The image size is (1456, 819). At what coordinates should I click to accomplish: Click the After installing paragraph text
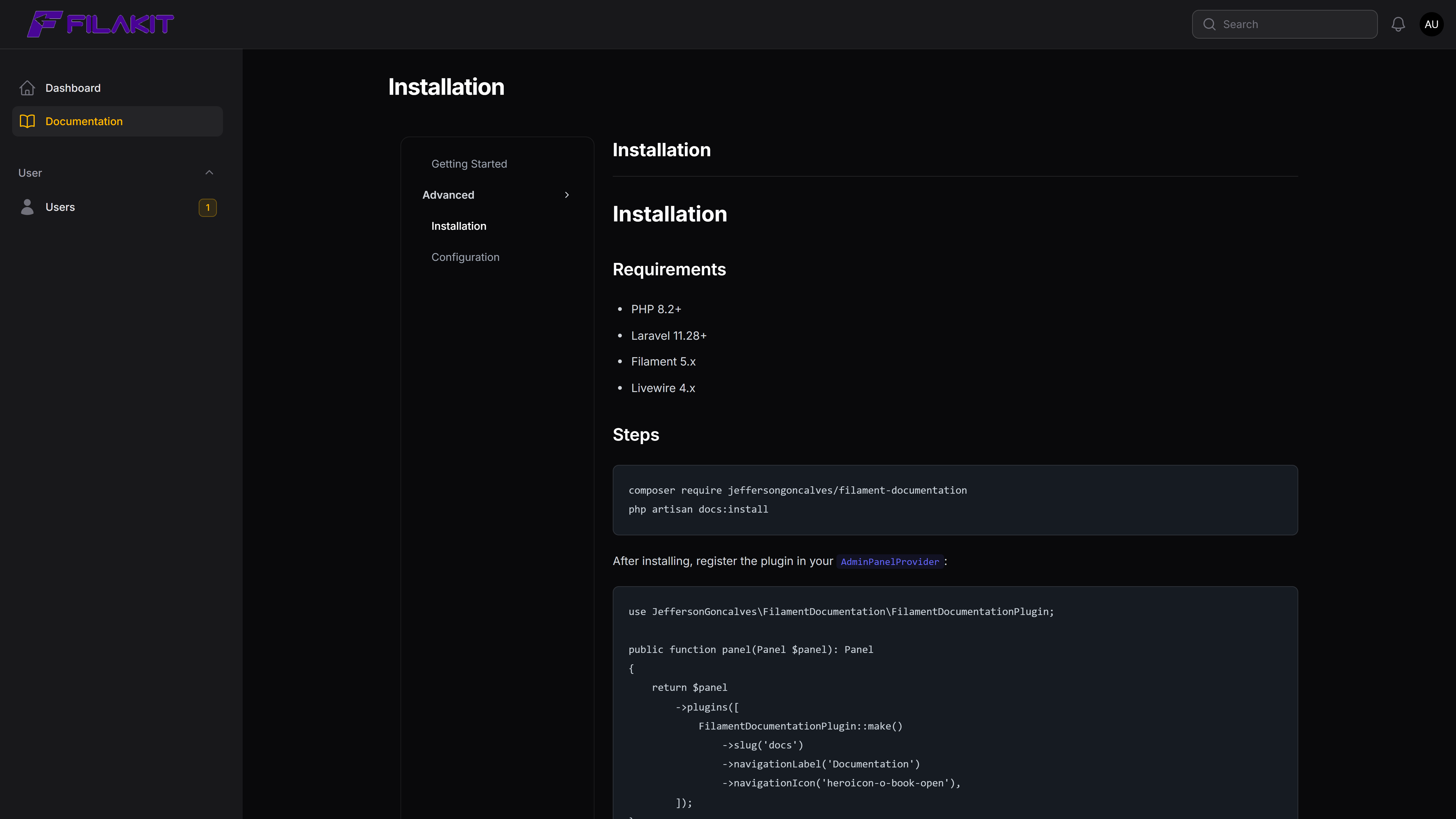tap(723, 561)
